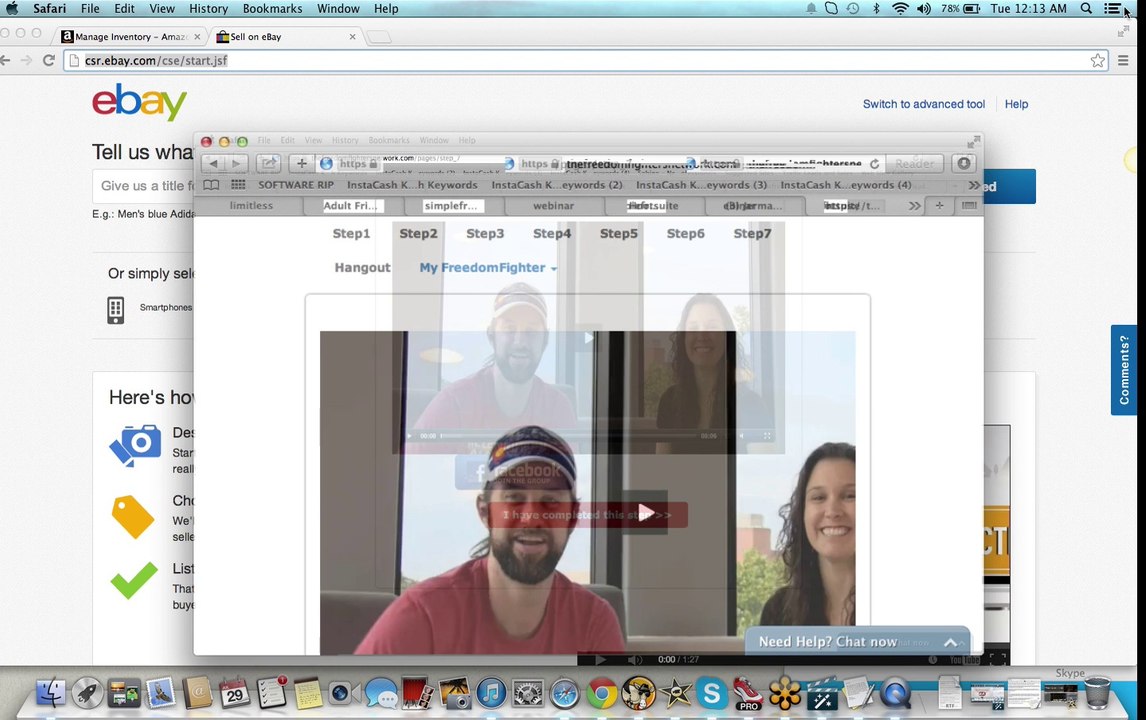Image resolution: width=1146 pixels, height=720 pixels.
Task: Launch Safari compass icon in dock
Action: coord(564,693)
